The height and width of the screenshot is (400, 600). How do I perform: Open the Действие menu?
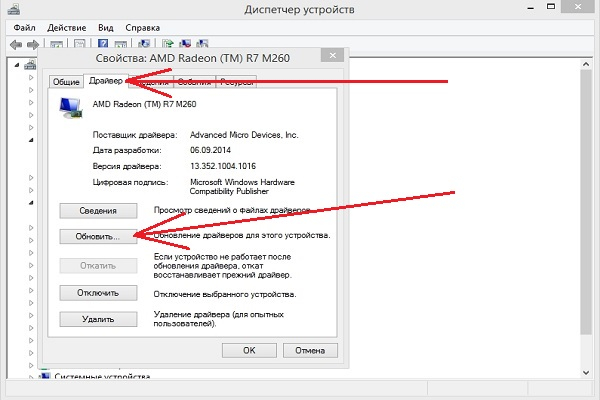67,28
